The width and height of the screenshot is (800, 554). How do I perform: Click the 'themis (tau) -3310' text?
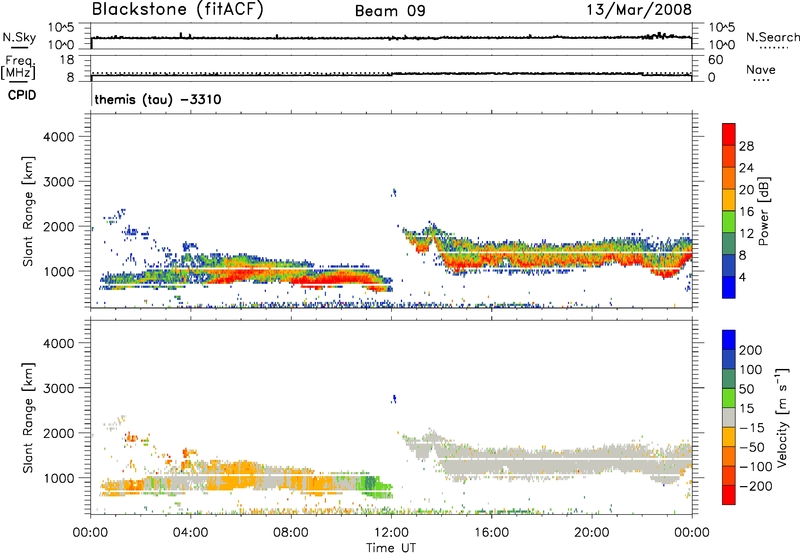click(x=158, y=99)
